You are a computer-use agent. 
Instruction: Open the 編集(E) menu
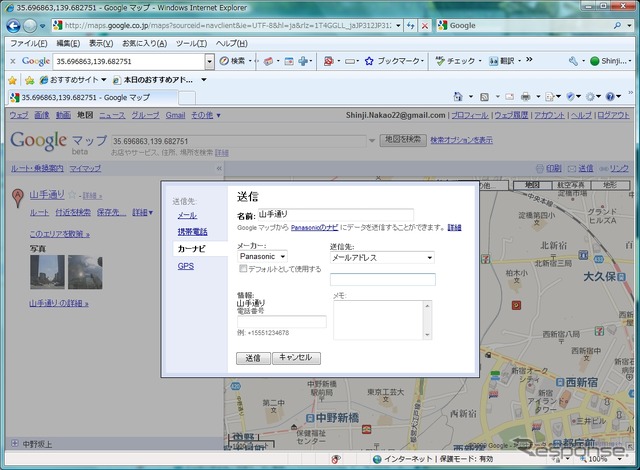click(x=68, y=43)
